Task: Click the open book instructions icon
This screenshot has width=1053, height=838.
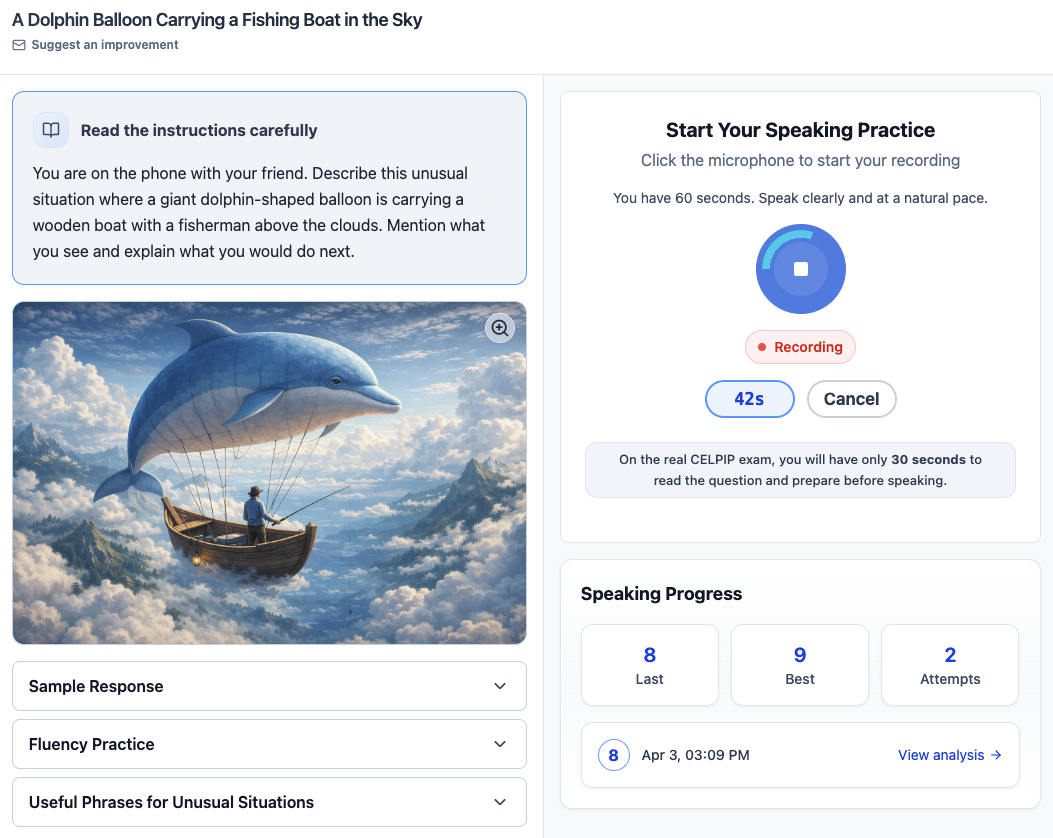Action: (x=51, y=130)
